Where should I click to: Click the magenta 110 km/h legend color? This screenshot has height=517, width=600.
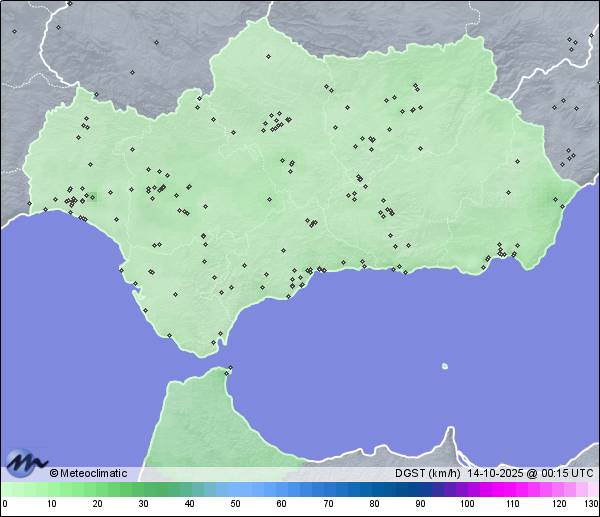pyautogui.click(x=512, y=490)
